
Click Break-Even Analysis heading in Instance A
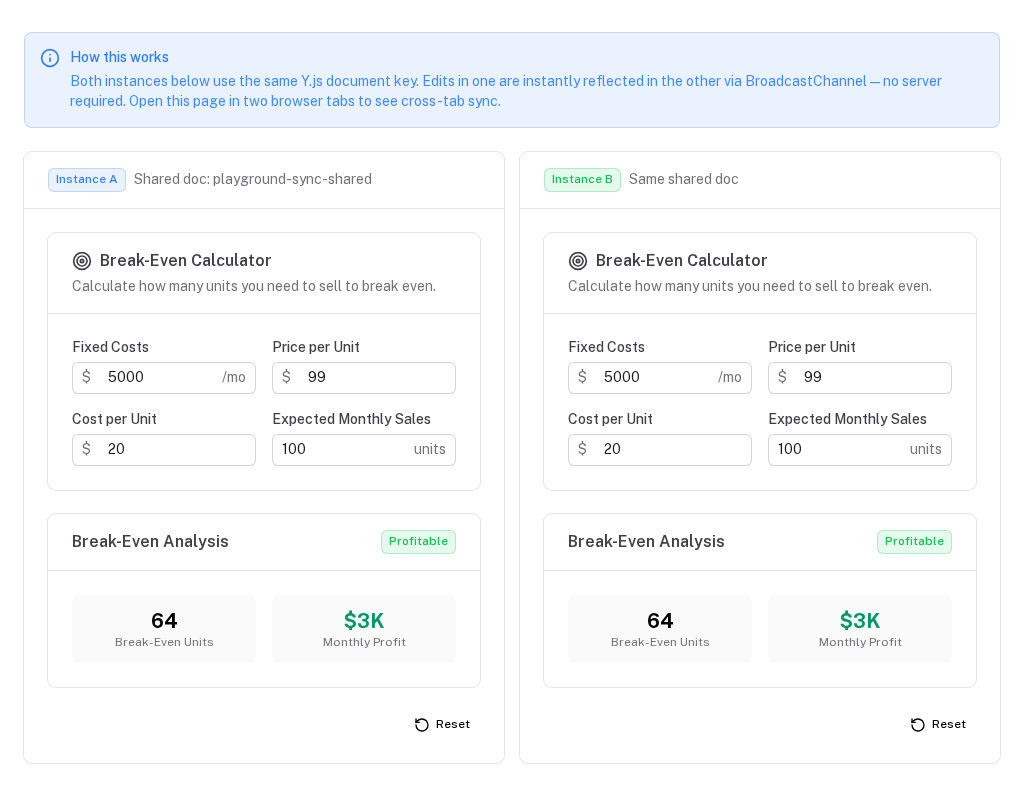(150, 542)
